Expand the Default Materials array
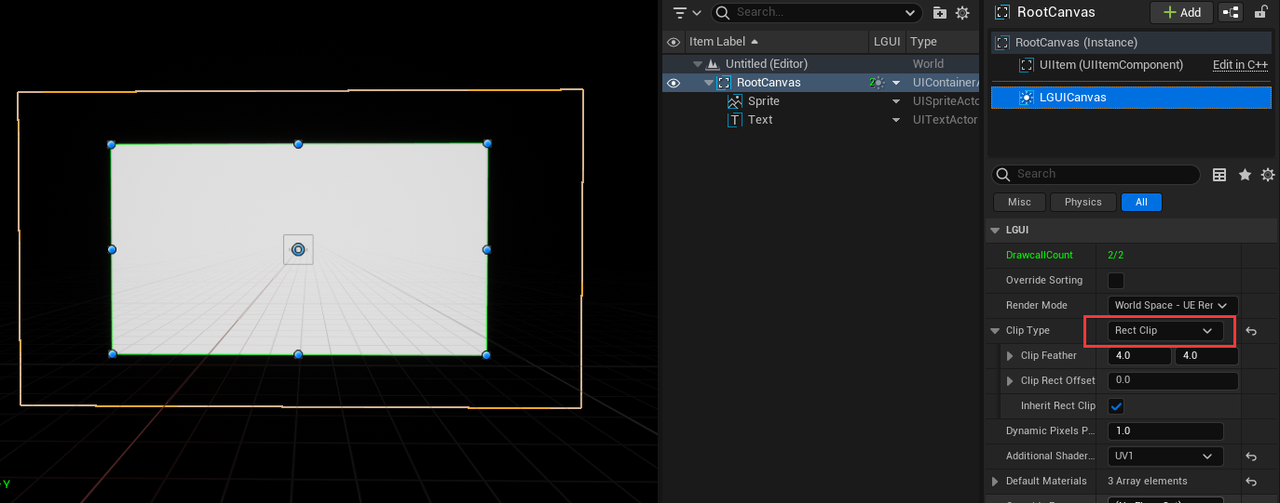1280x503 pixels. pos(995,481)
